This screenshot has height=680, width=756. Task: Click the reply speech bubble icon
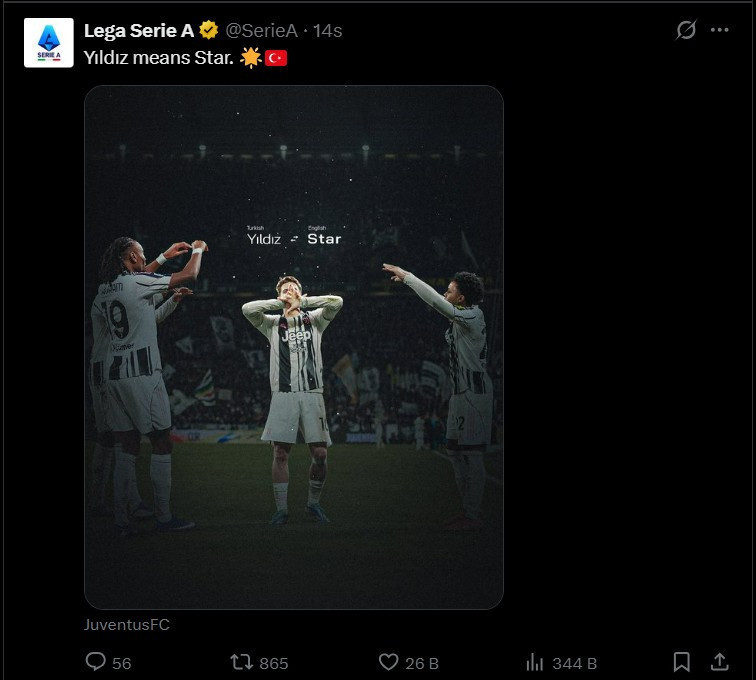coord(96,662)
